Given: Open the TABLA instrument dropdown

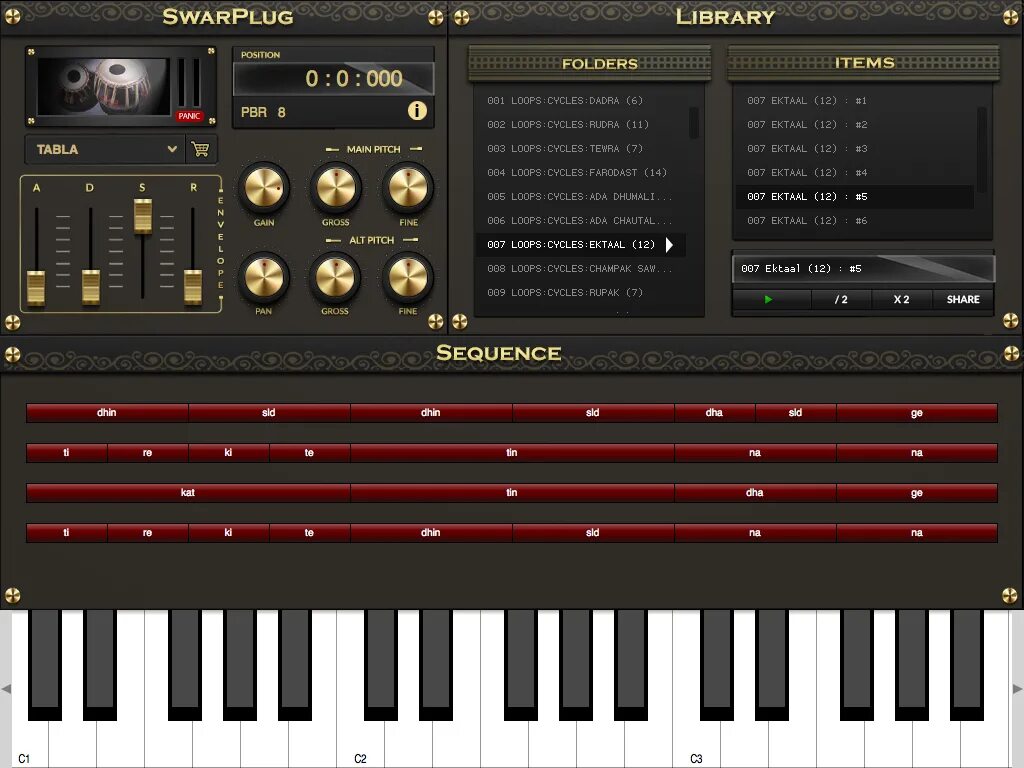Looking at the screenshot, I should pyautogui.click(x=104, y=150).
